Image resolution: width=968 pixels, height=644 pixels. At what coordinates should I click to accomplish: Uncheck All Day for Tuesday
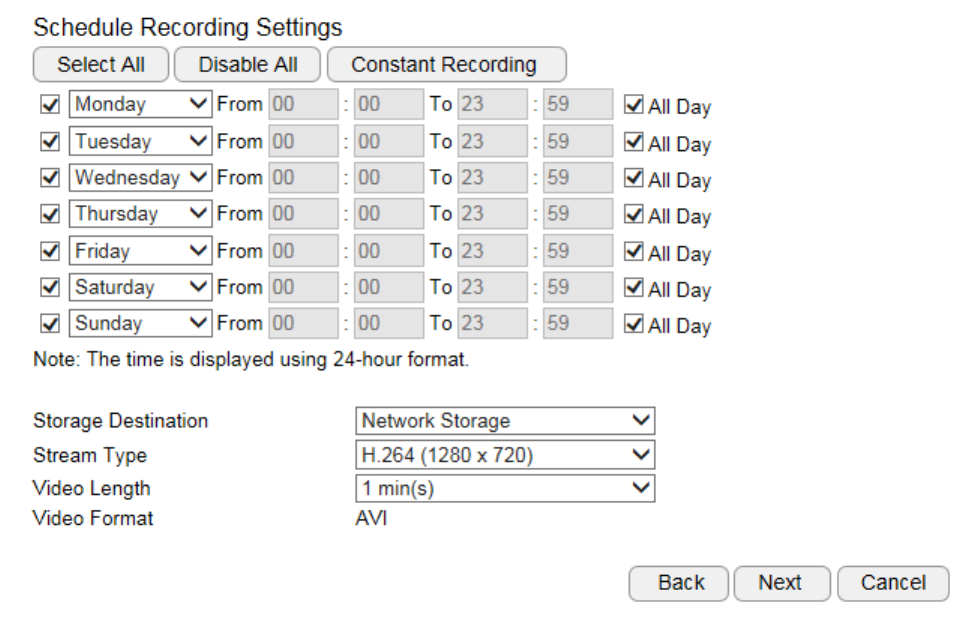(x=633, y=142)
